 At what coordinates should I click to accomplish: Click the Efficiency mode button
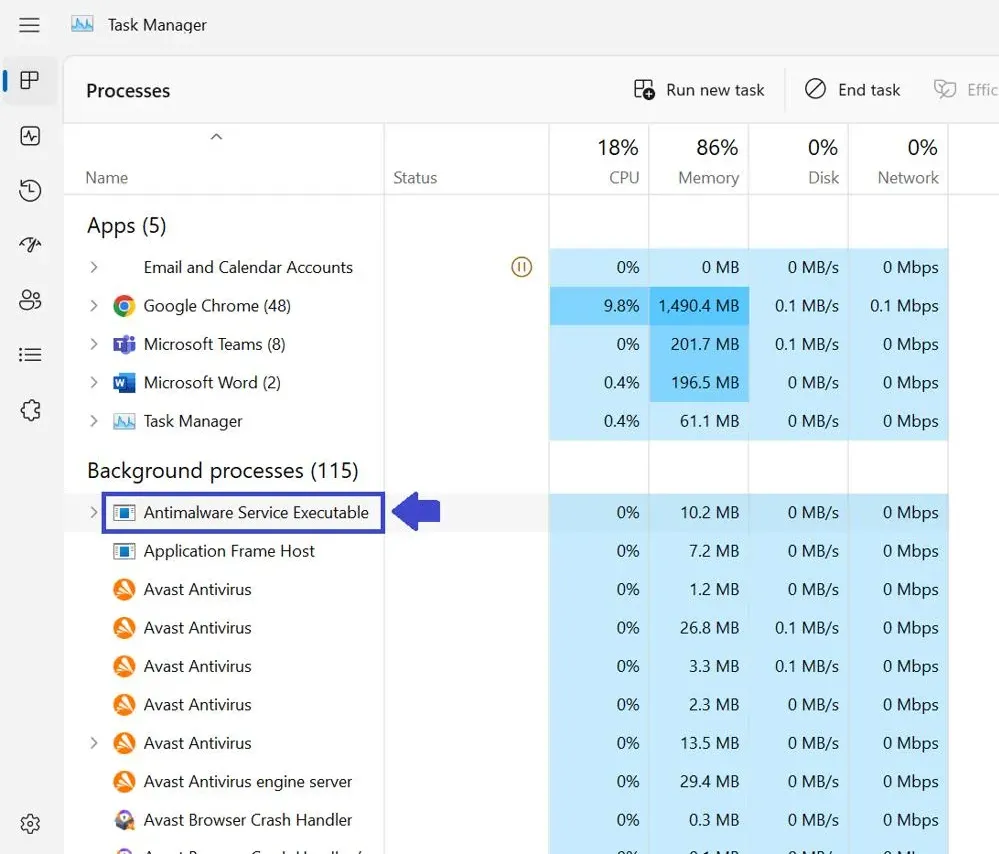point(965,90)
